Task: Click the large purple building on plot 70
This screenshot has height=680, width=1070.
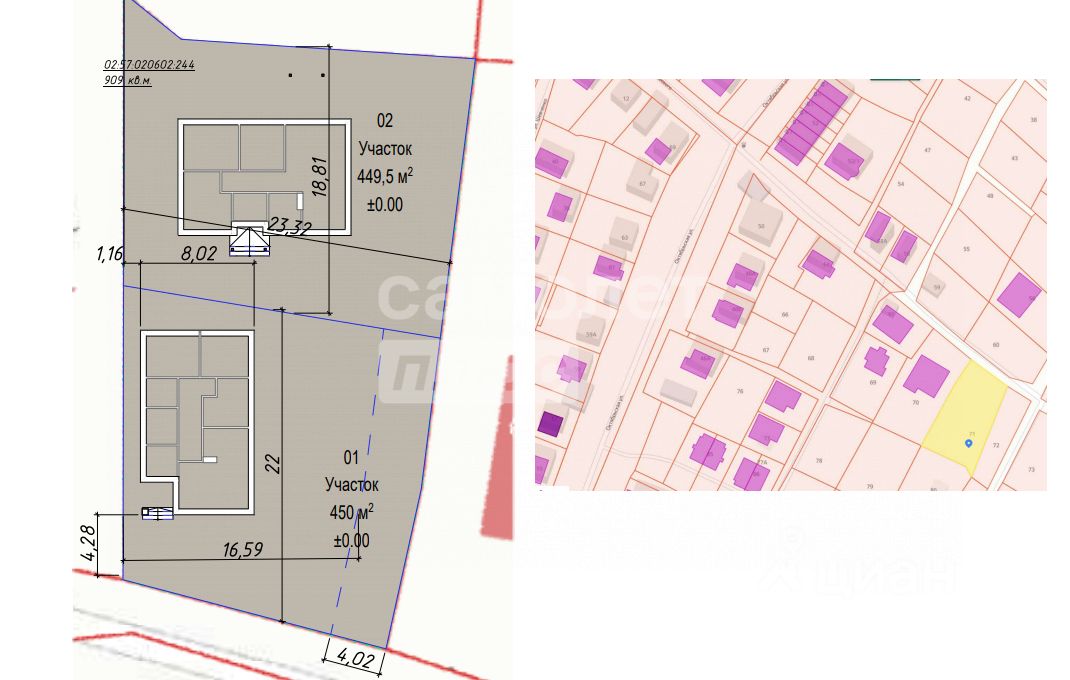Action: point(926,376)
